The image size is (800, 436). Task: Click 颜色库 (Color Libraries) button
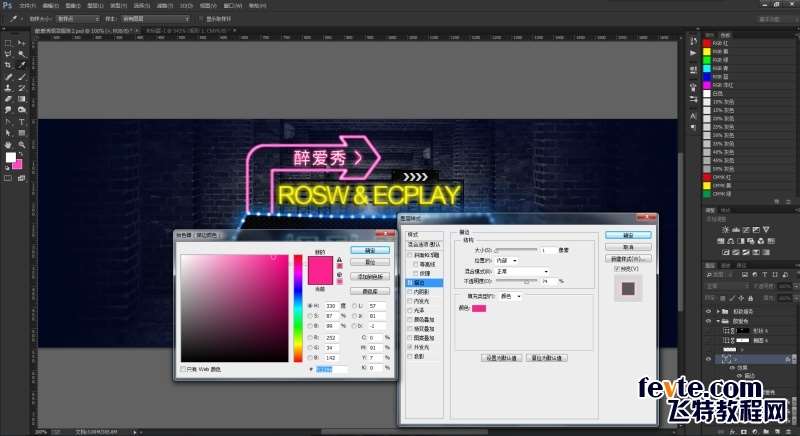pyautogui.click(x=370, y=291)
